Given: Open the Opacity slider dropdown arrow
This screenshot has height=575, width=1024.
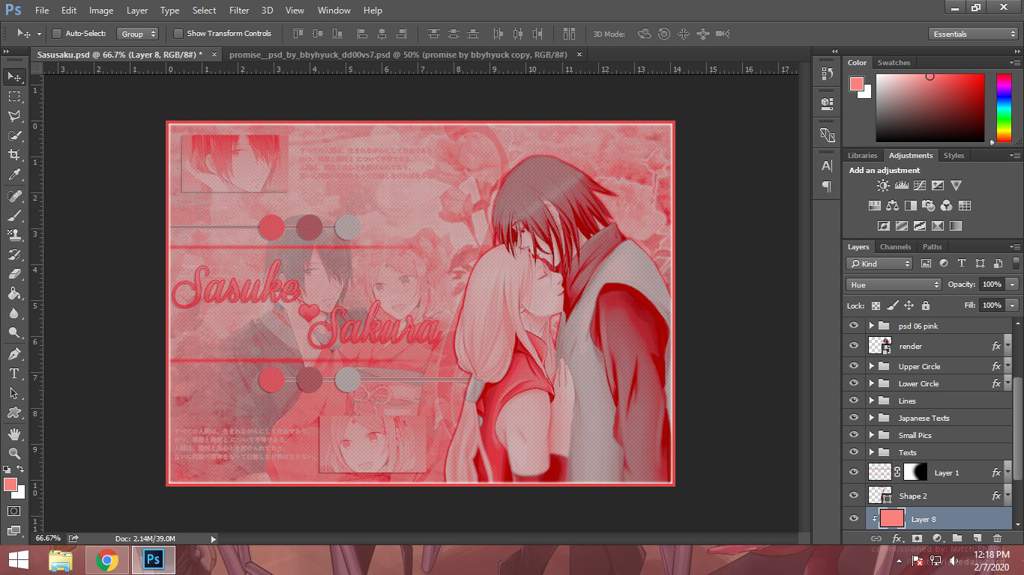Looking at the screenshot, I should pyautogui.click(x=1012, y=284).
